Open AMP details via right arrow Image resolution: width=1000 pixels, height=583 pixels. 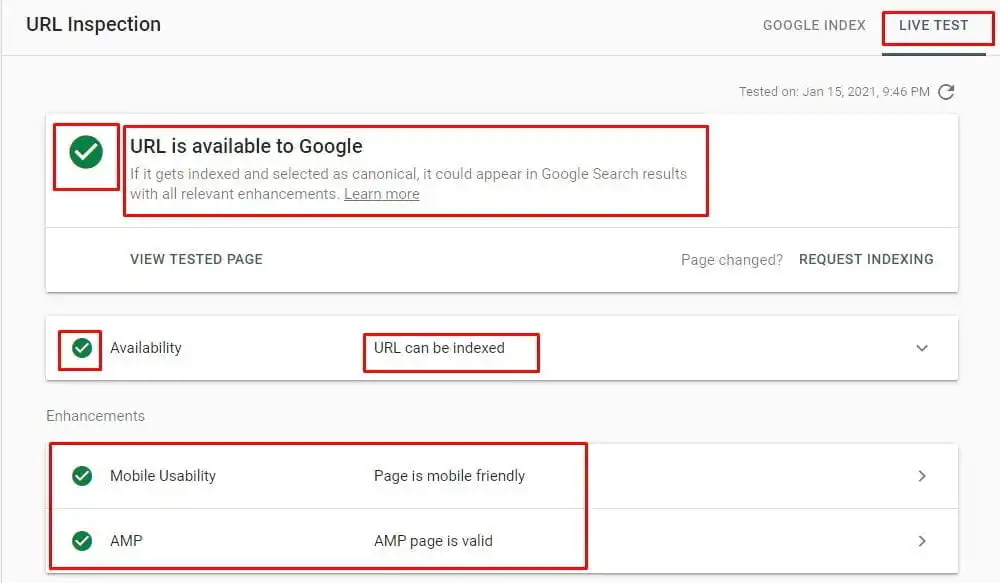921,540
